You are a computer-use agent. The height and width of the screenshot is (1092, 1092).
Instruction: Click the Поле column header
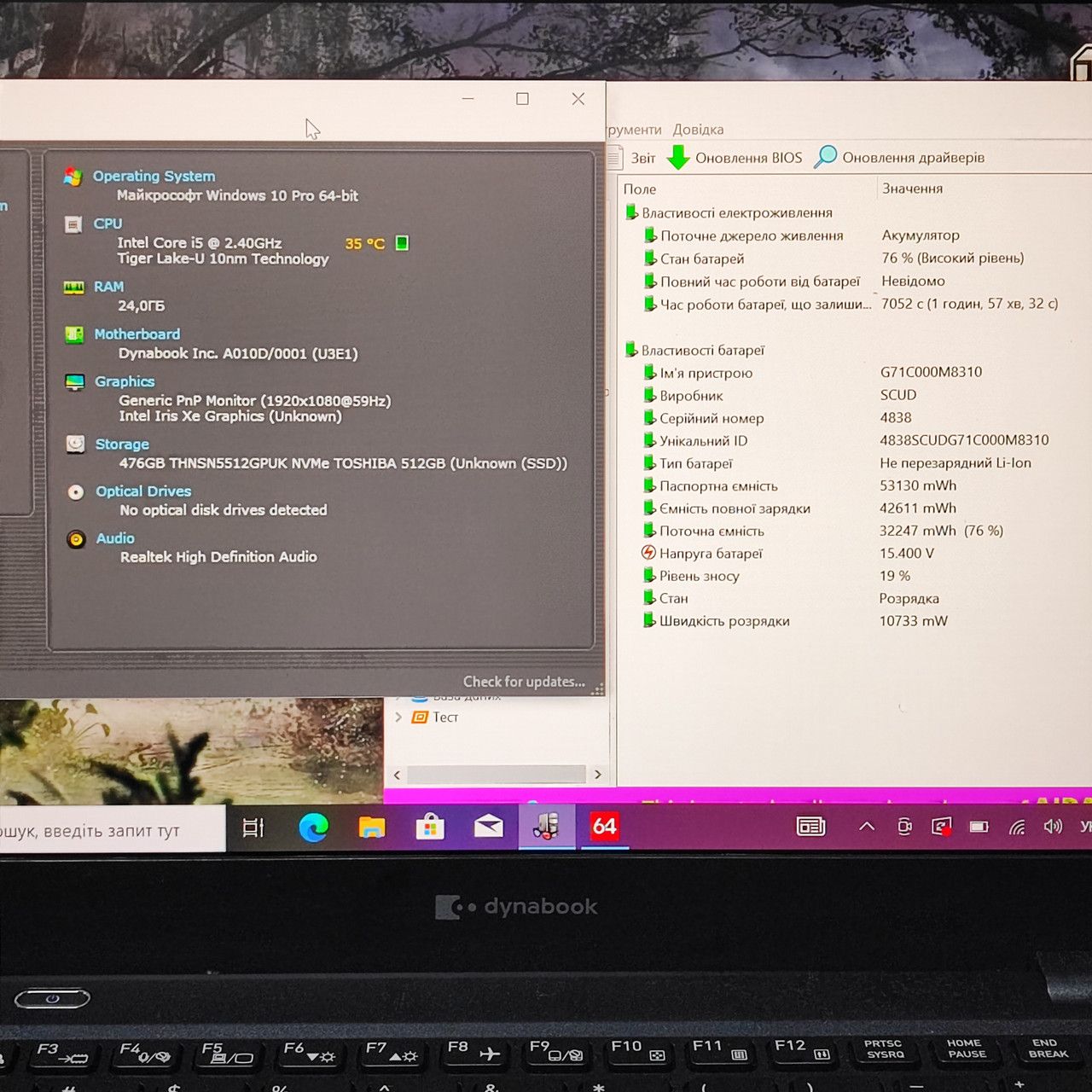coord(640,189)
